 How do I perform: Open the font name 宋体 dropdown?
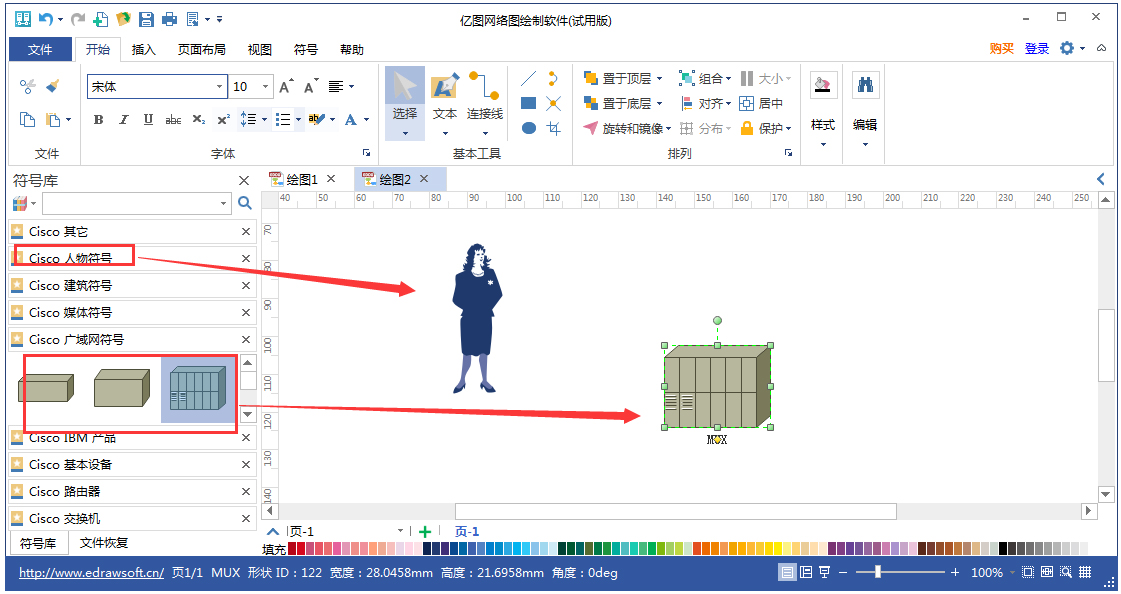[219, 86]
